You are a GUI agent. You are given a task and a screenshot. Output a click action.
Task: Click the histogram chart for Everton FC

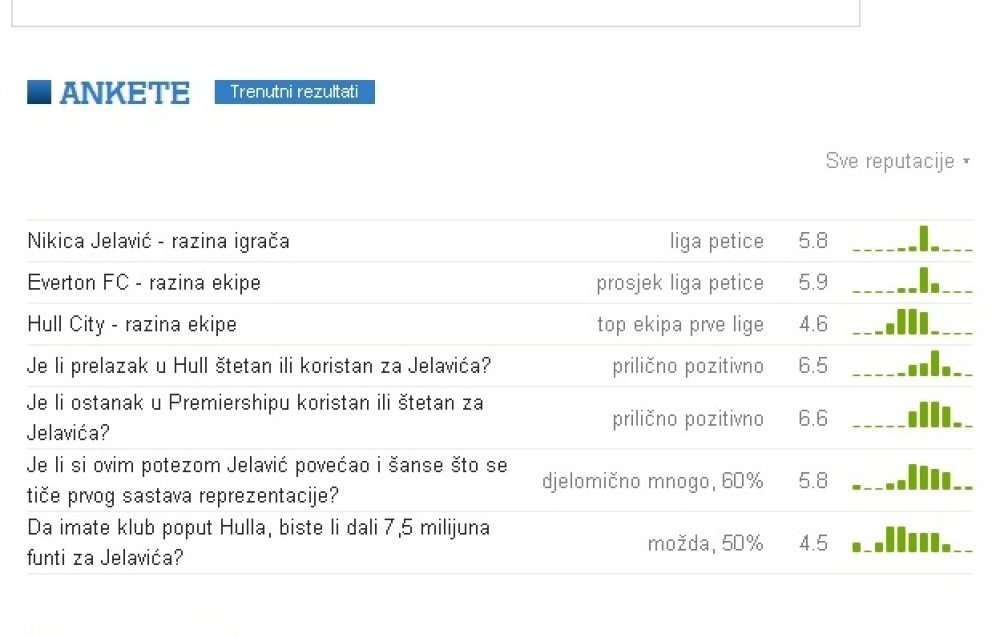pyautogui.click(x=913, y=280)
